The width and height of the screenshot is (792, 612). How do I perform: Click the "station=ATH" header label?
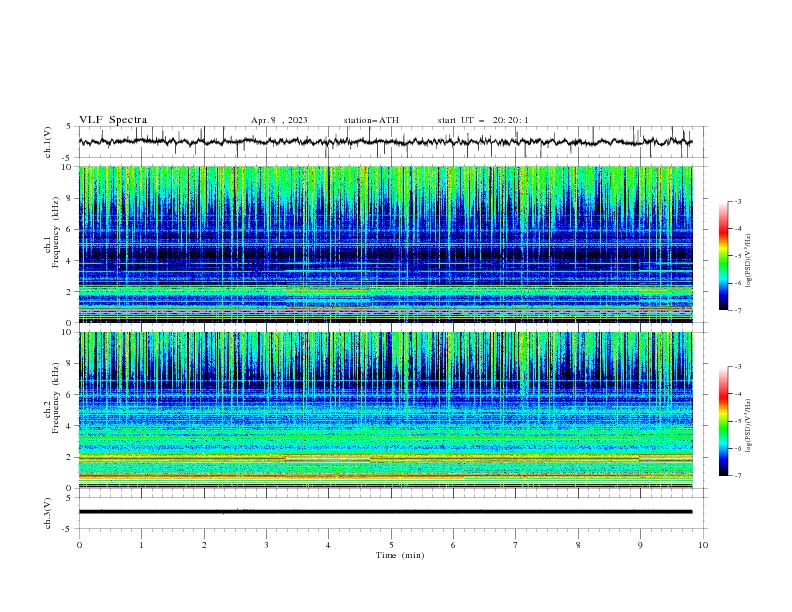click(371, 120)
